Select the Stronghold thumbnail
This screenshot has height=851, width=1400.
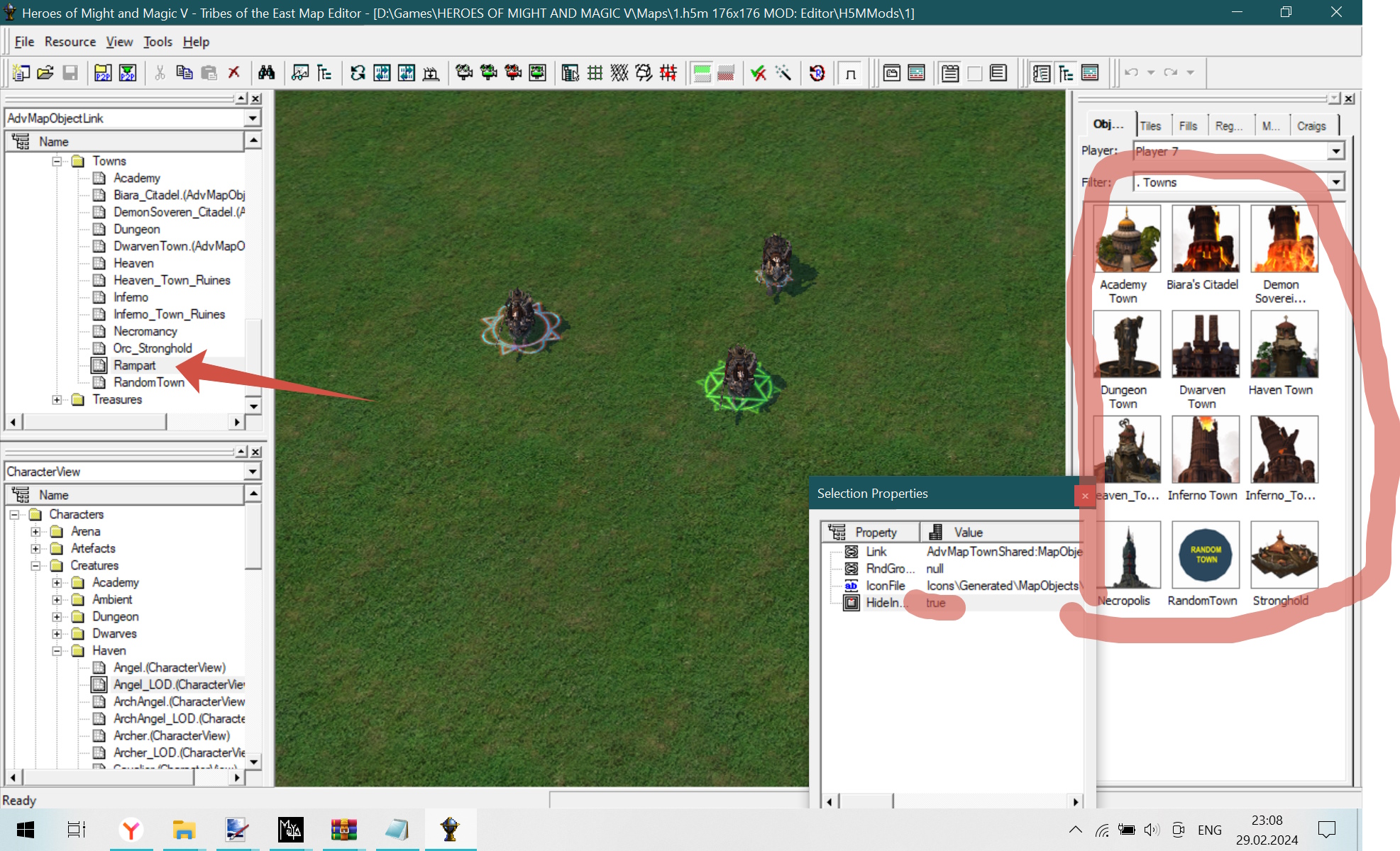1284,555
